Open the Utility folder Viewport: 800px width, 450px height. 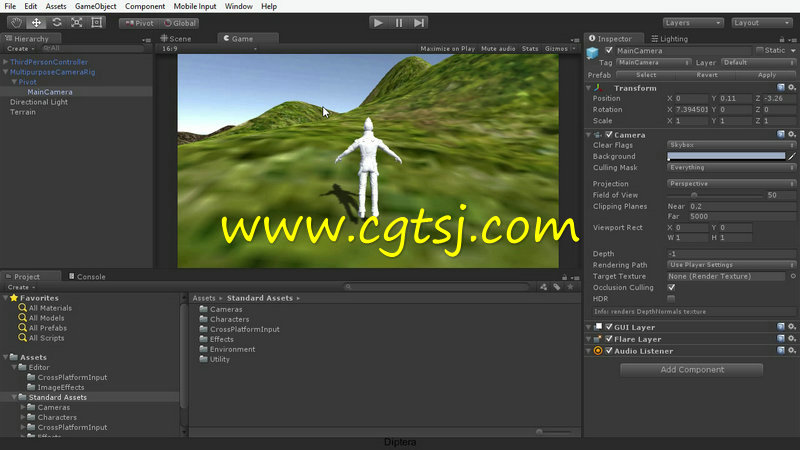click(215, 359)
